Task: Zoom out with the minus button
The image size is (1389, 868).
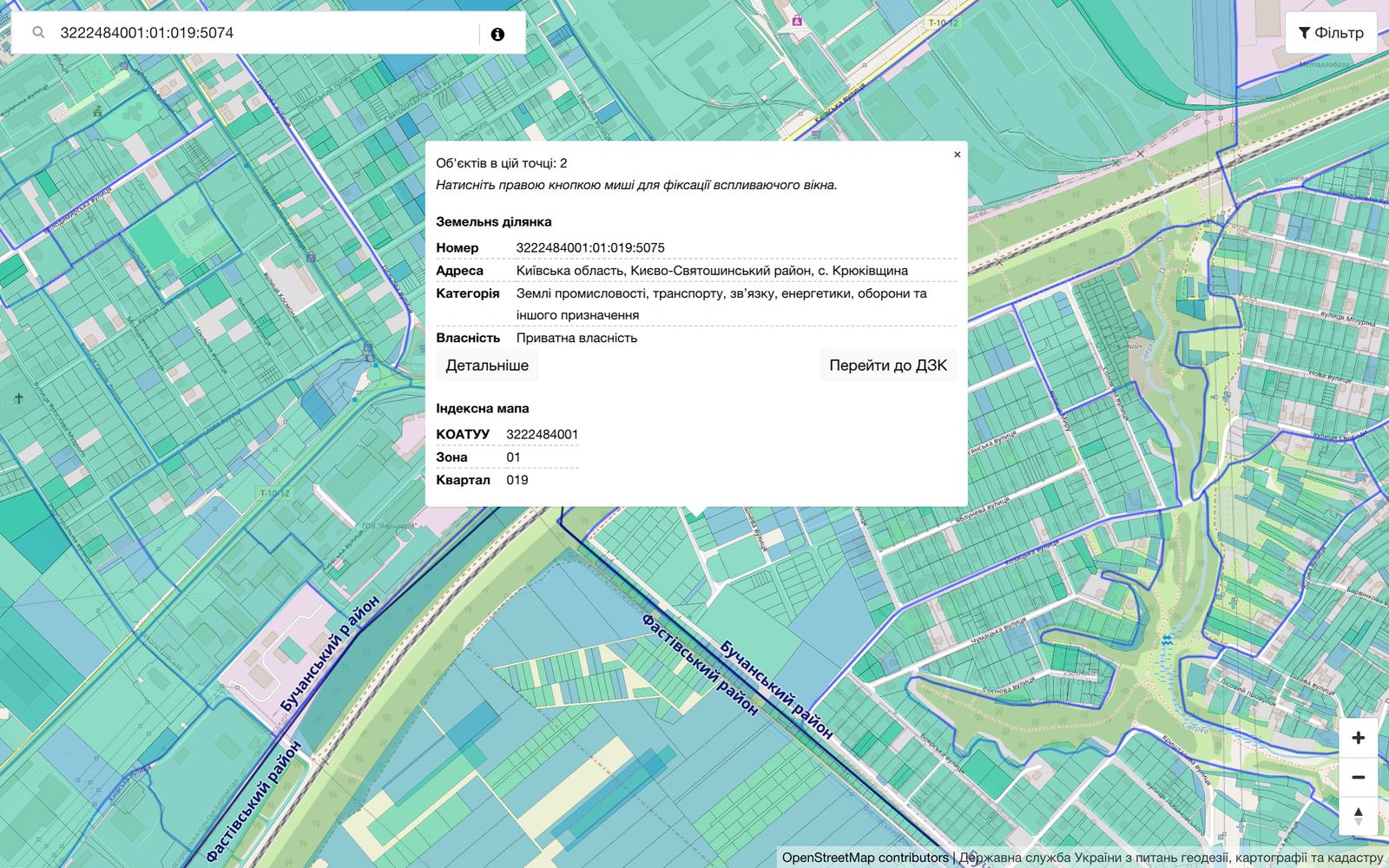Action: [x=1359, y=777]
